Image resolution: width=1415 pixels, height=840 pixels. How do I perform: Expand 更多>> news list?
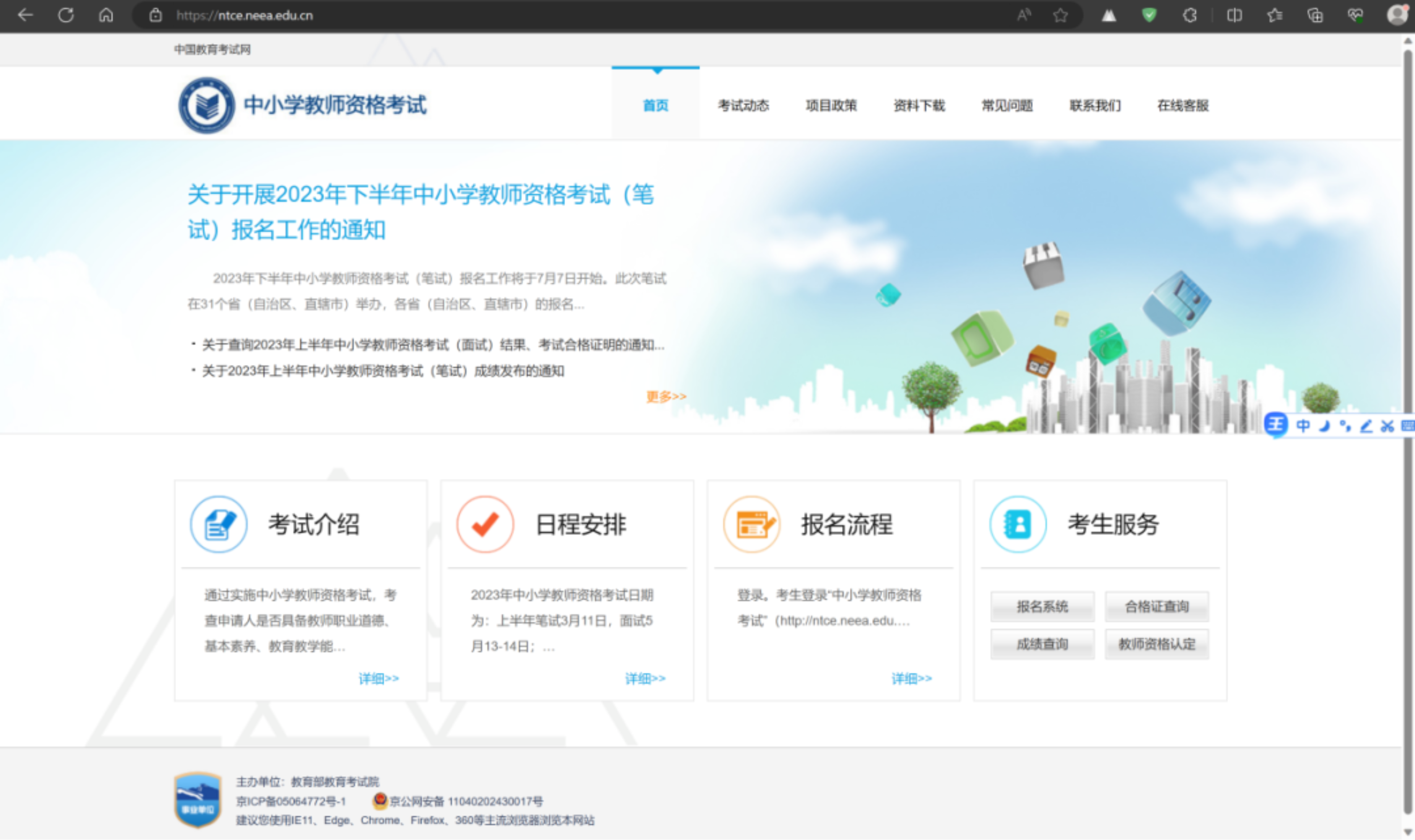[666, 396]
